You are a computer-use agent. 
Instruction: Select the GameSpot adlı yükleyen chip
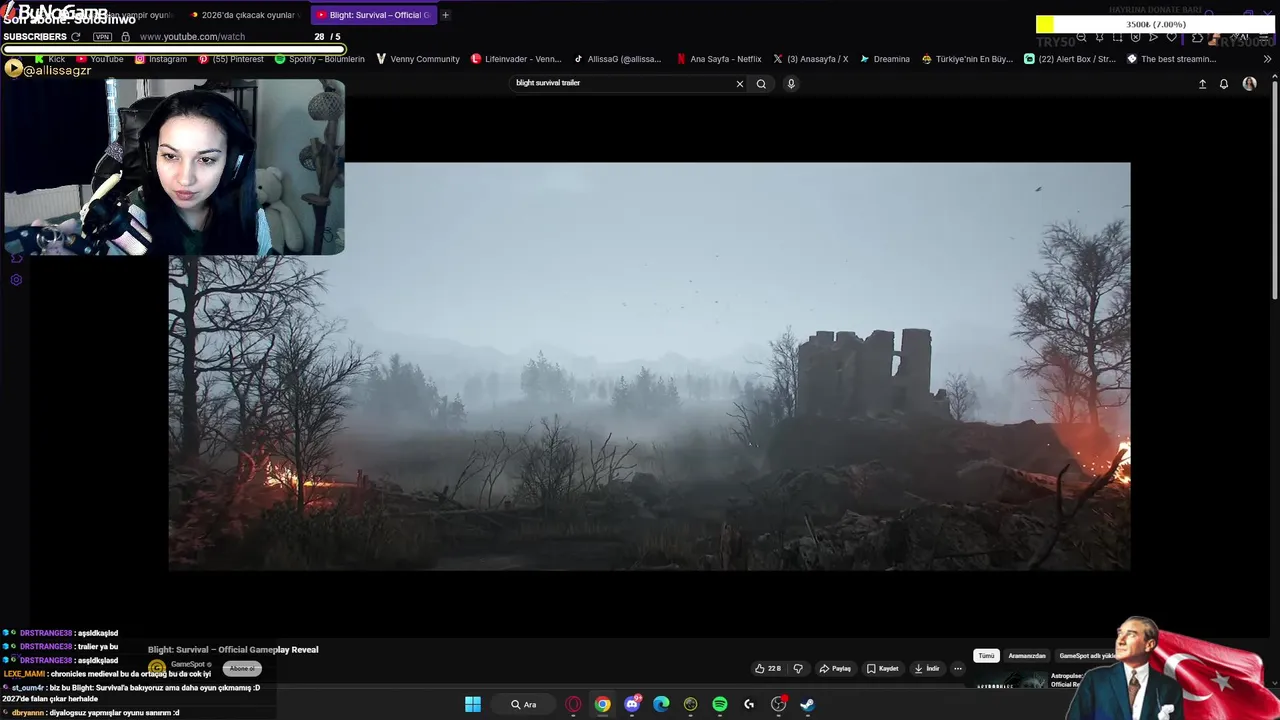click(1088, 656)
